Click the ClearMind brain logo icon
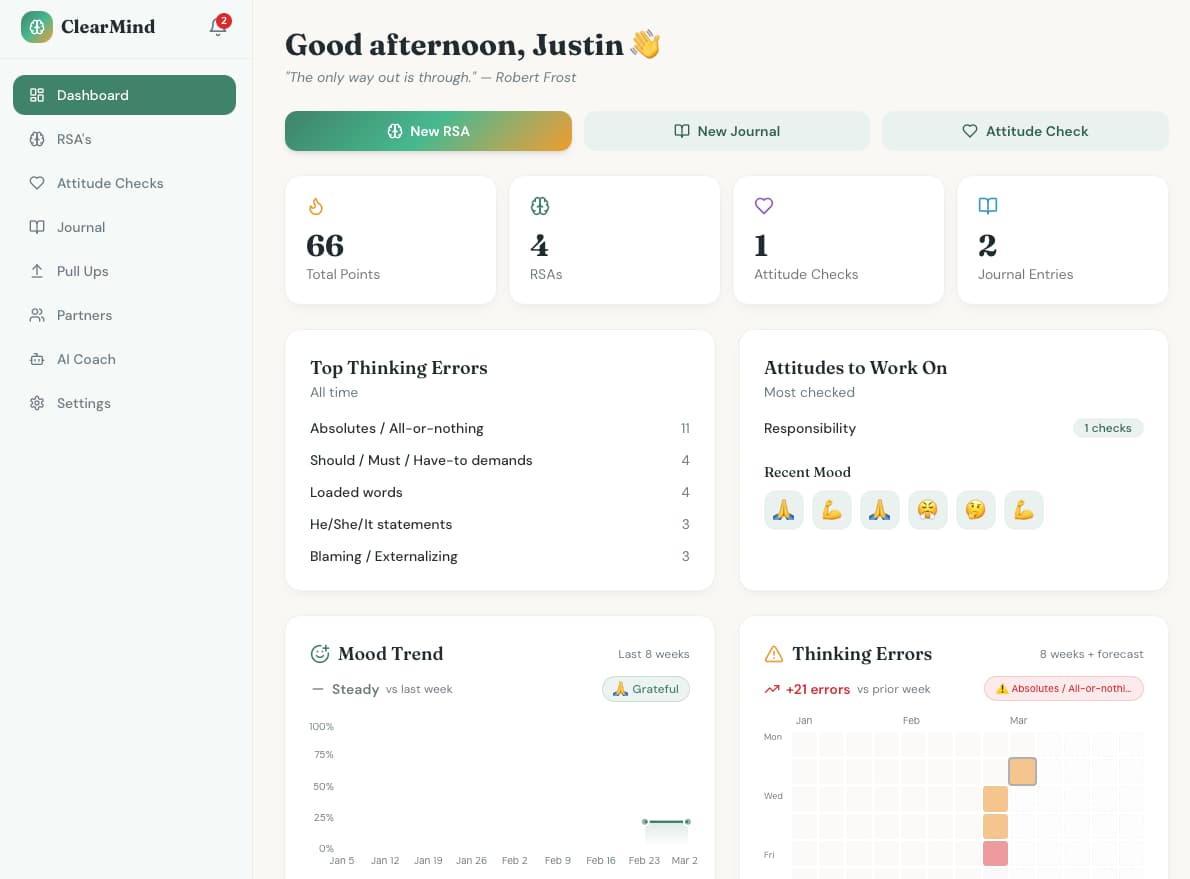 [37, 27]
